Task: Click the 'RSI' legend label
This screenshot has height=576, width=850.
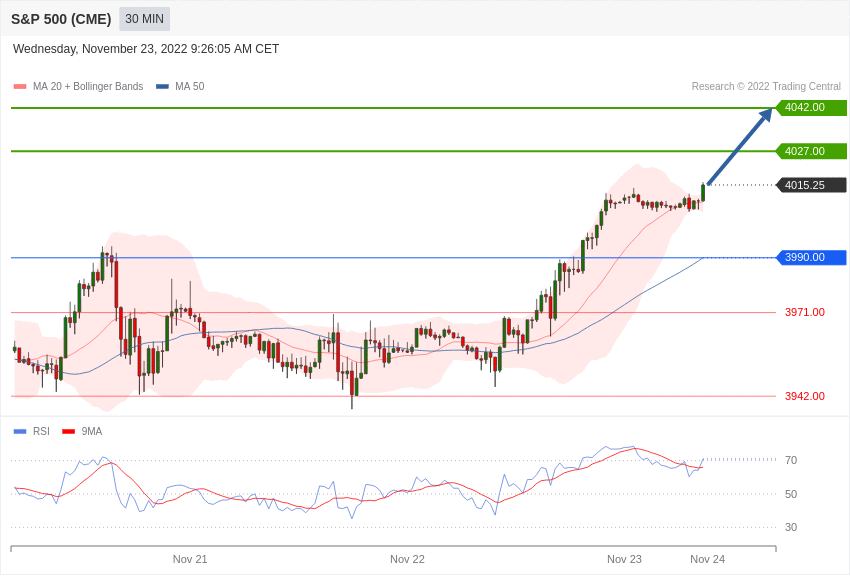Action: point(41,431)
